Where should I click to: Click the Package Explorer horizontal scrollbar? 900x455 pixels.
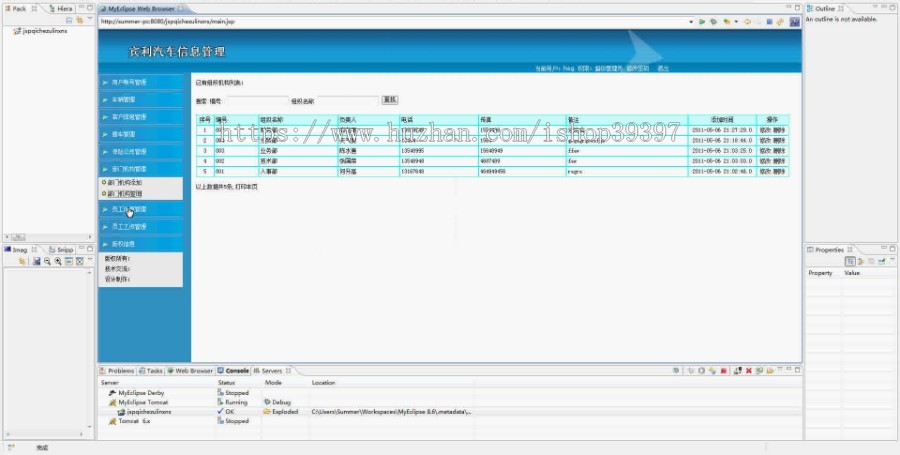click(x=47, y=237)
